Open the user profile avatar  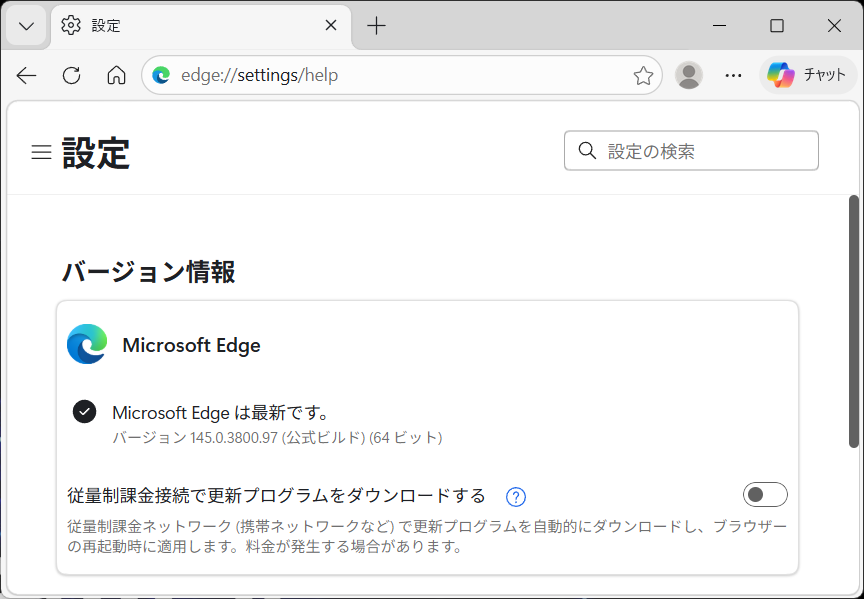click(x=689, y=75)
